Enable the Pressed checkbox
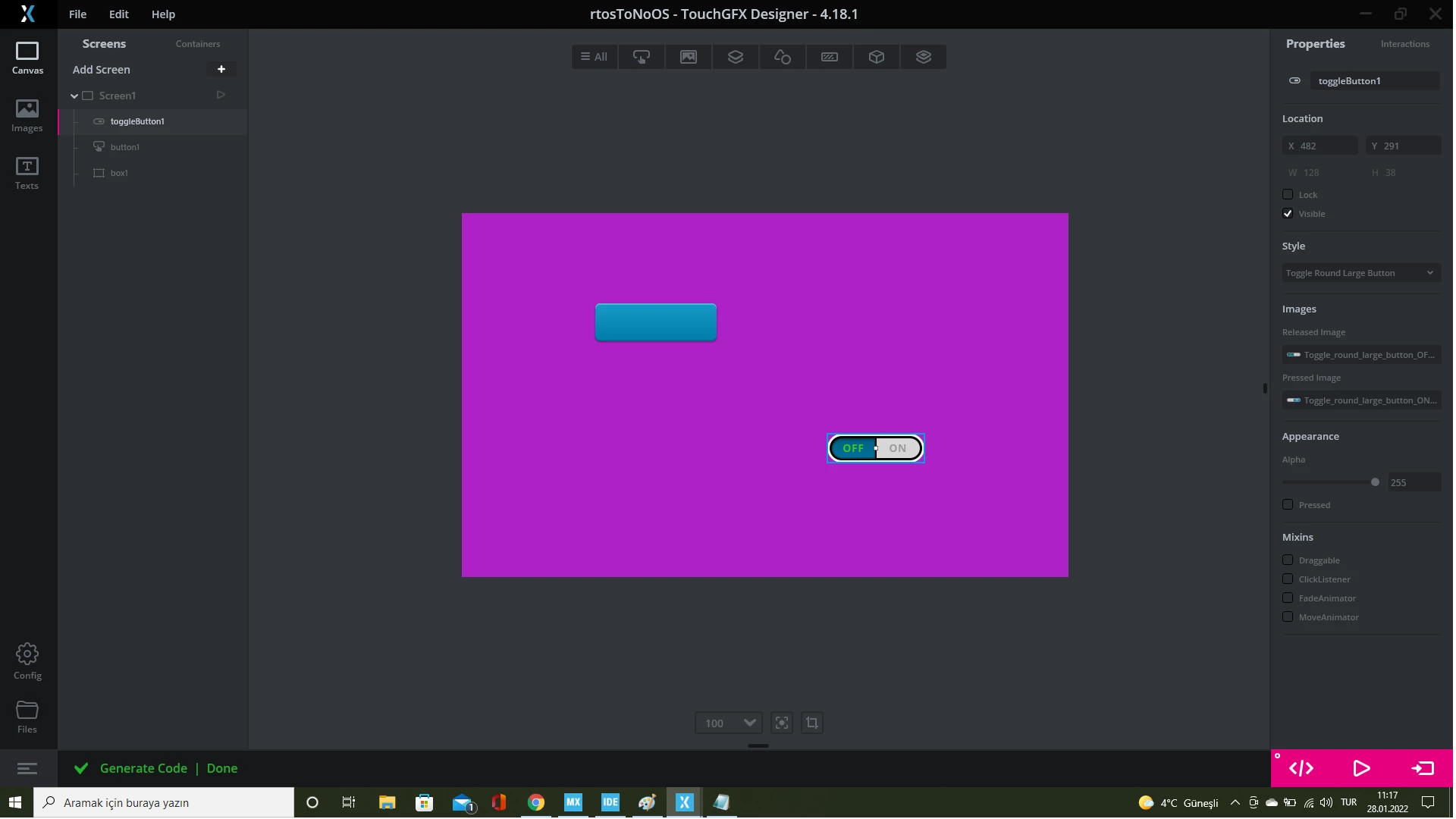The width and height of the screenshot is (1456, 819). 1288,504
